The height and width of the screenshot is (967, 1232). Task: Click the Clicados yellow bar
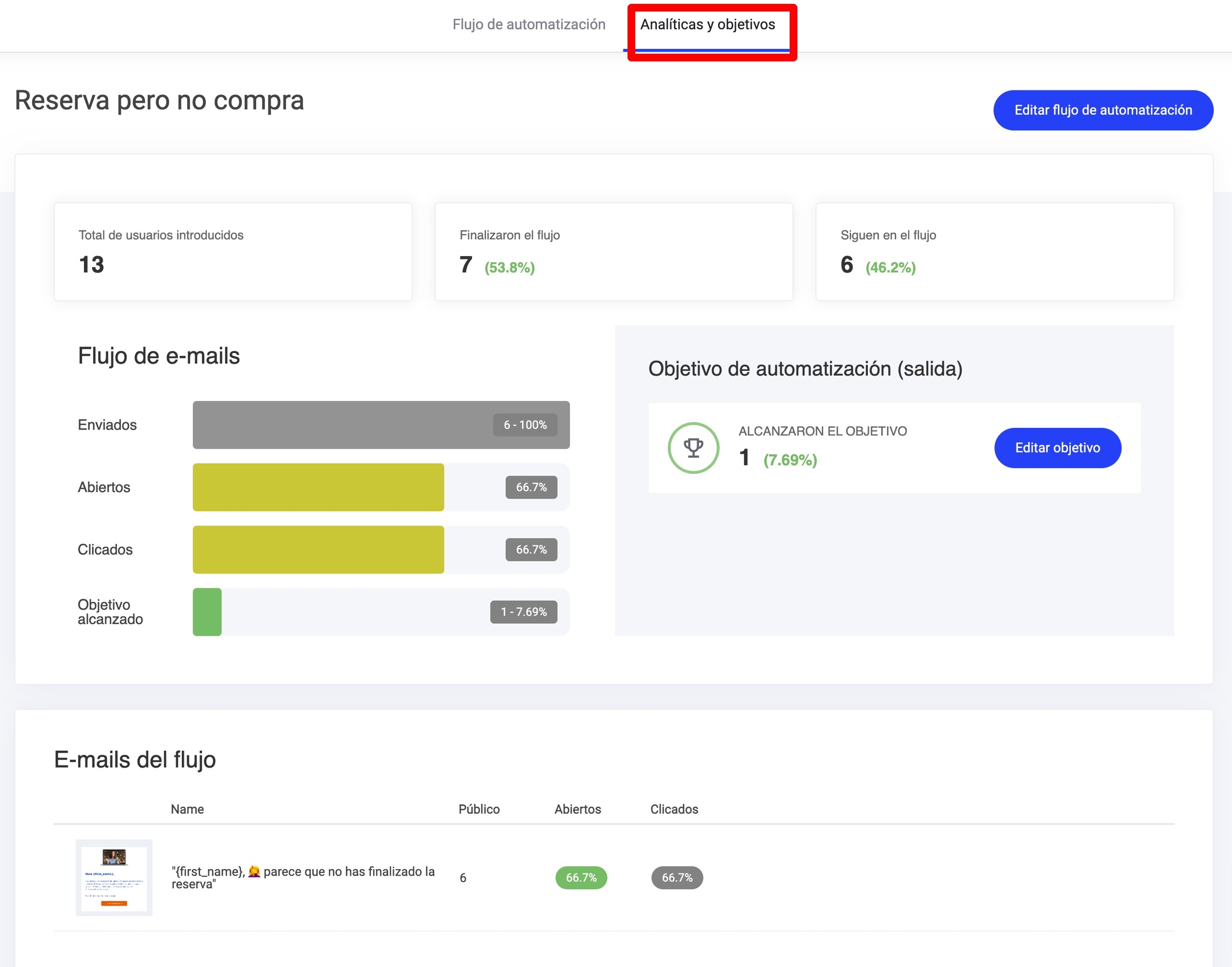318,549
